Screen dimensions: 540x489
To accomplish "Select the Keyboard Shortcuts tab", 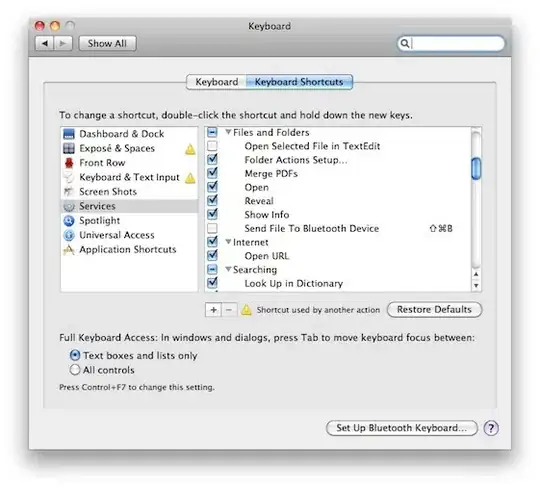I will pos(299,82).
